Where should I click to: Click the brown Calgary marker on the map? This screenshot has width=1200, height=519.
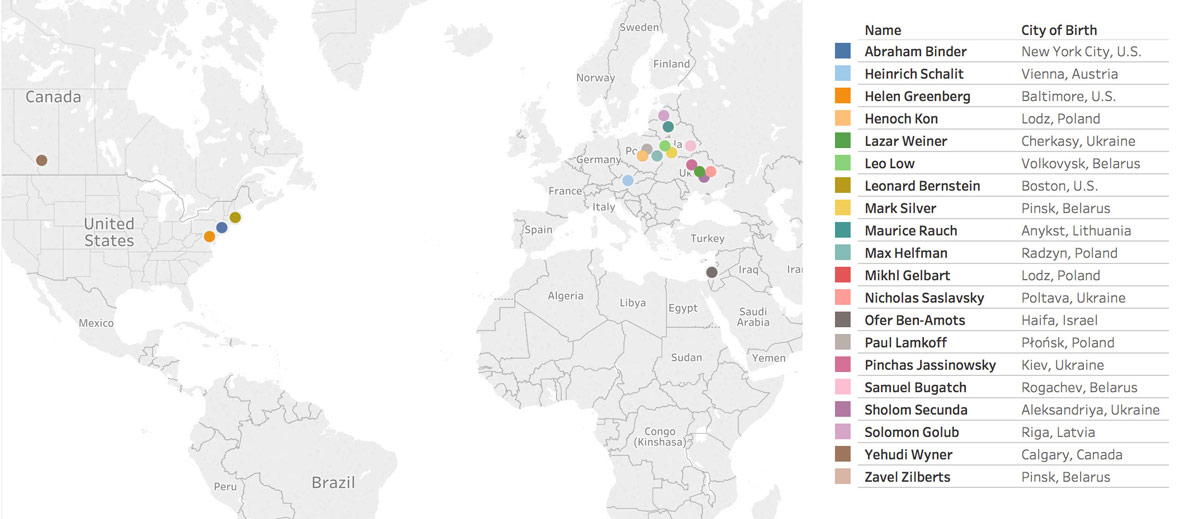(x=41, y=160)
